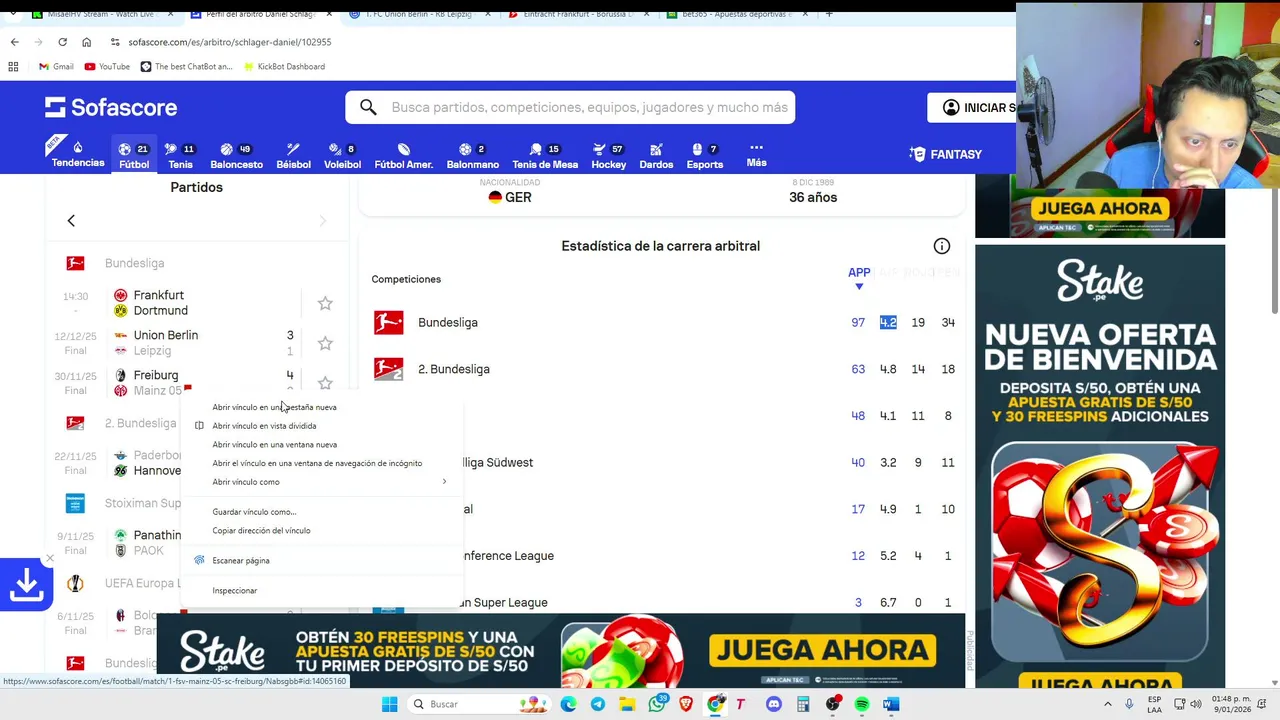
Task: Go to previous Partidos page arrow
Action: 71,220
